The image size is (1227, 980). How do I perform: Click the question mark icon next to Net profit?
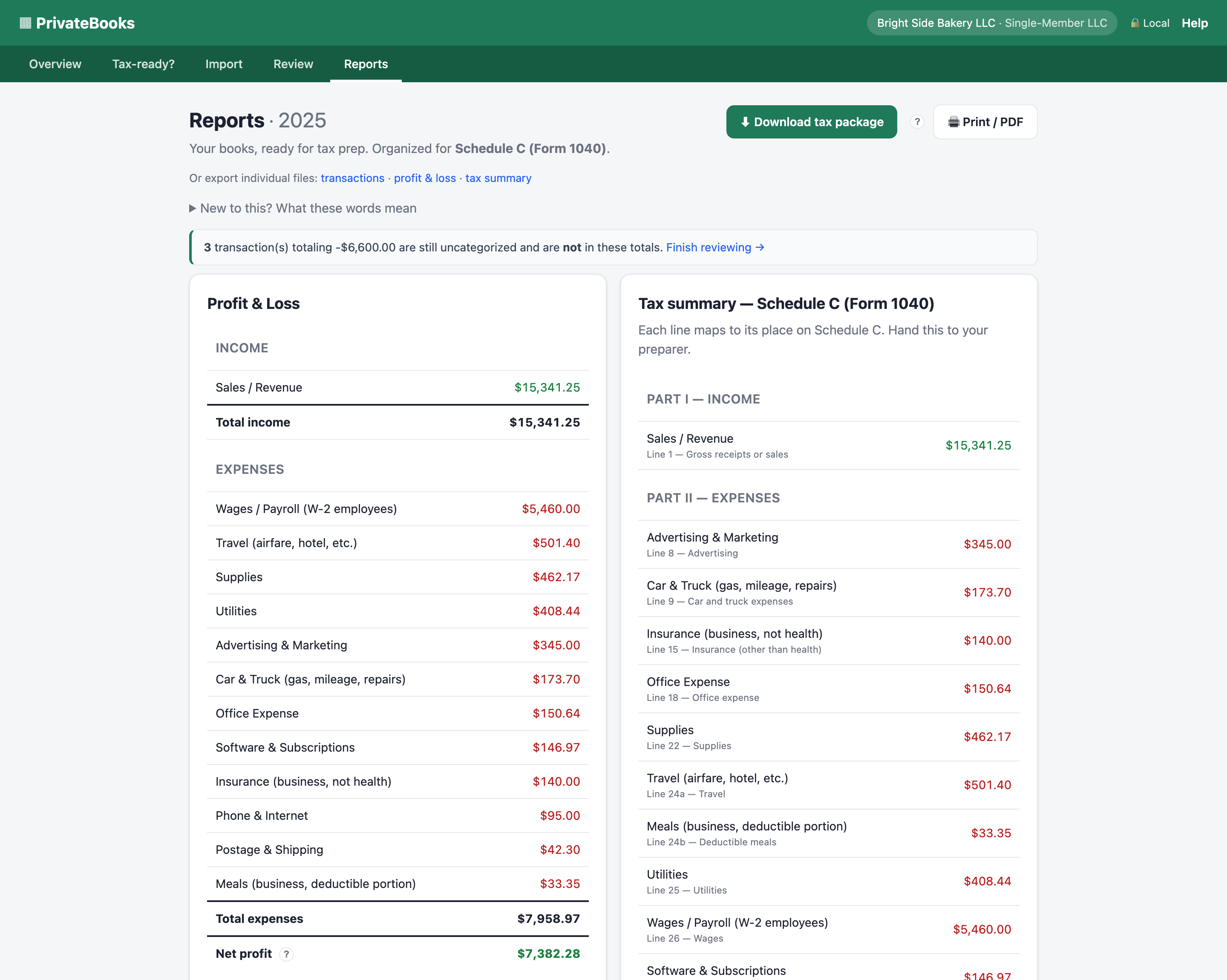[286, 954]
